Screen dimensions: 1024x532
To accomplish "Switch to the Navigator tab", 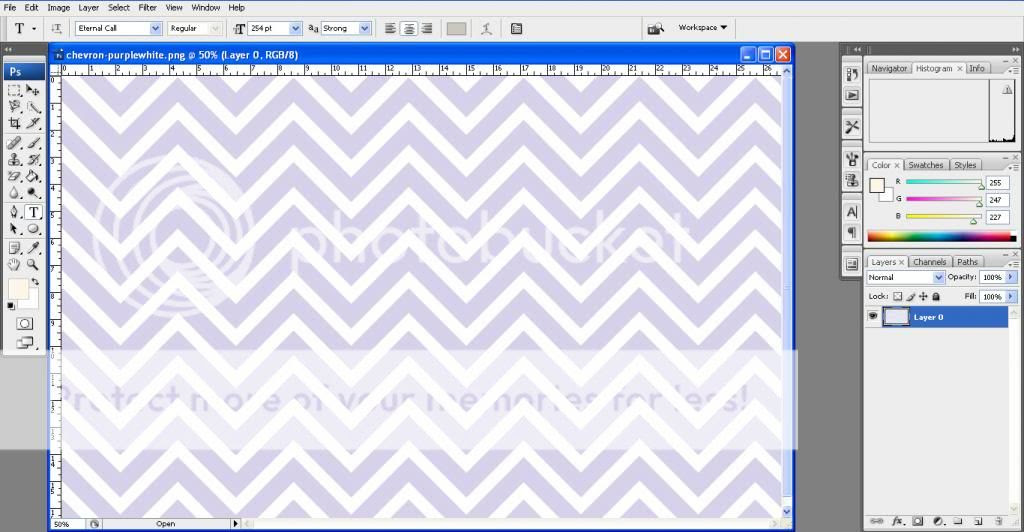I will tap(889, 69).
